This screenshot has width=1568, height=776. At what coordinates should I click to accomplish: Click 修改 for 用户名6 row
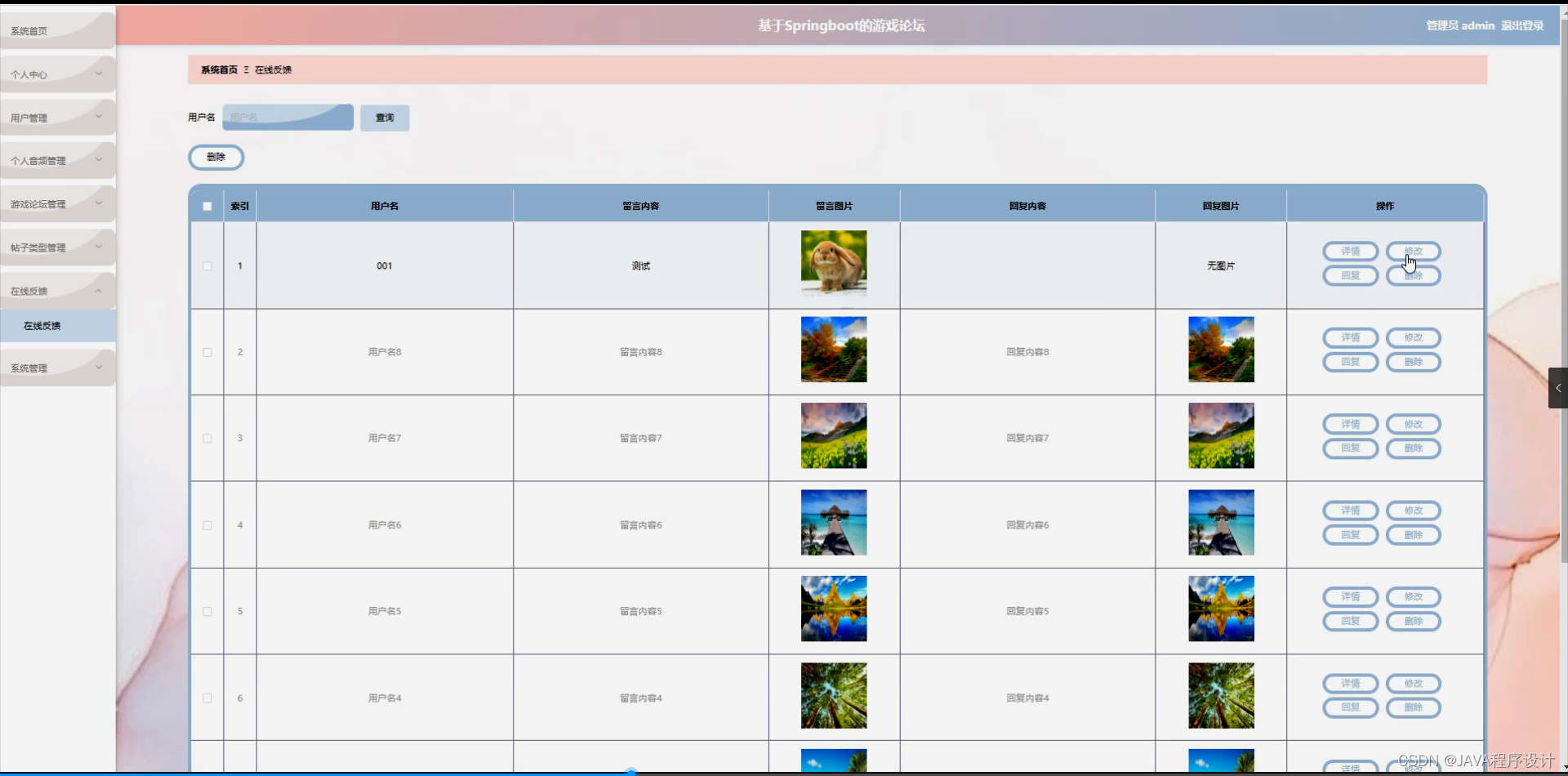1414,511
